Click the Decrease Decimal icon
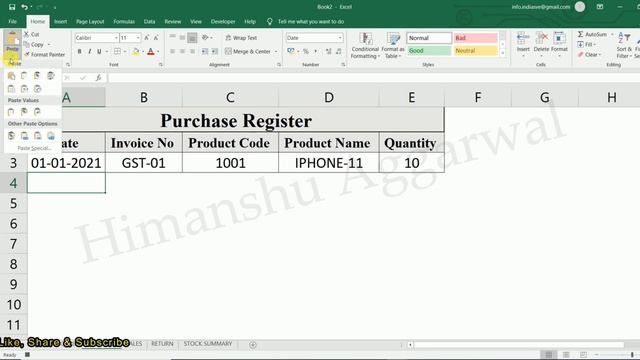The image size is (640, 360). 338,51
